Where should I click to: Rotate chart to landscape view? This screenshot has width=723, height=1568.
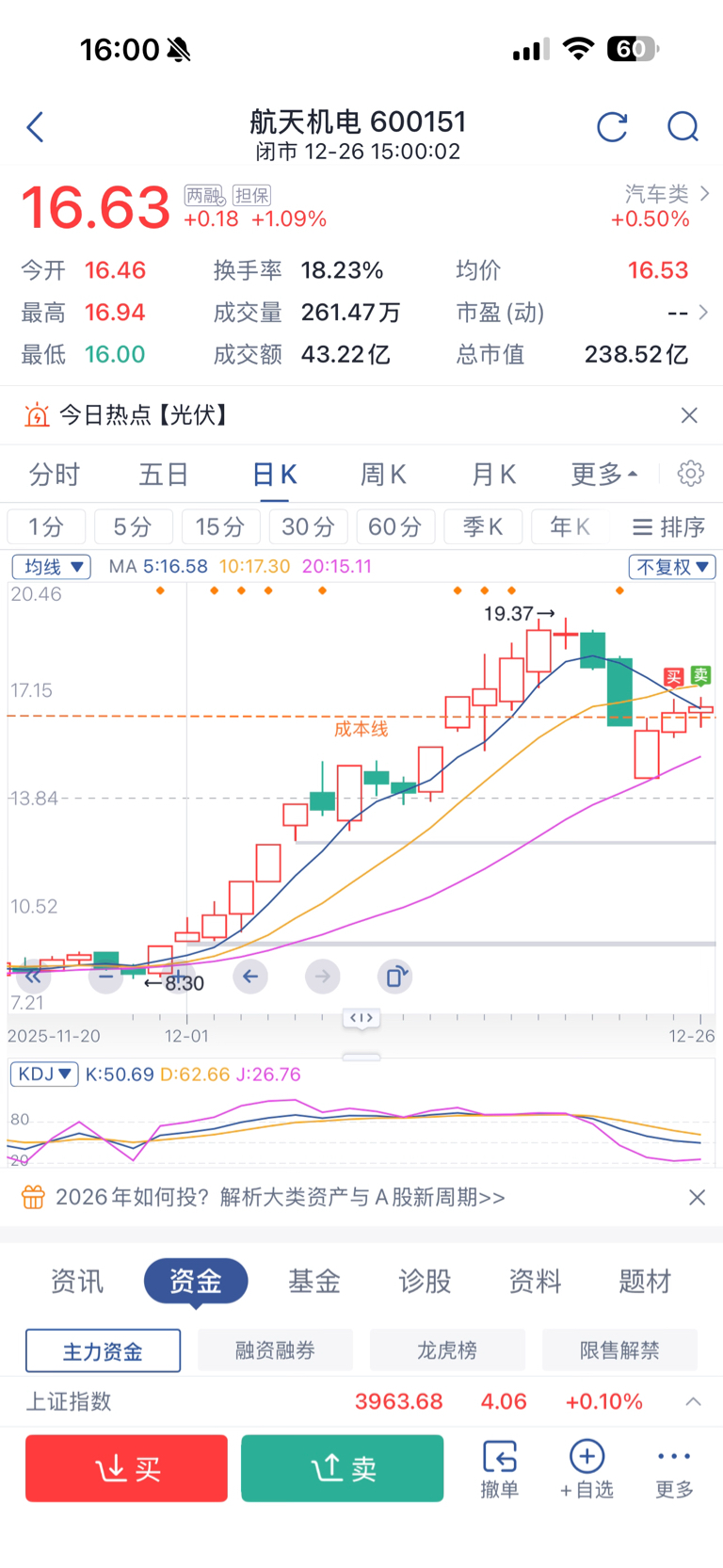click(x=395, y=977)
